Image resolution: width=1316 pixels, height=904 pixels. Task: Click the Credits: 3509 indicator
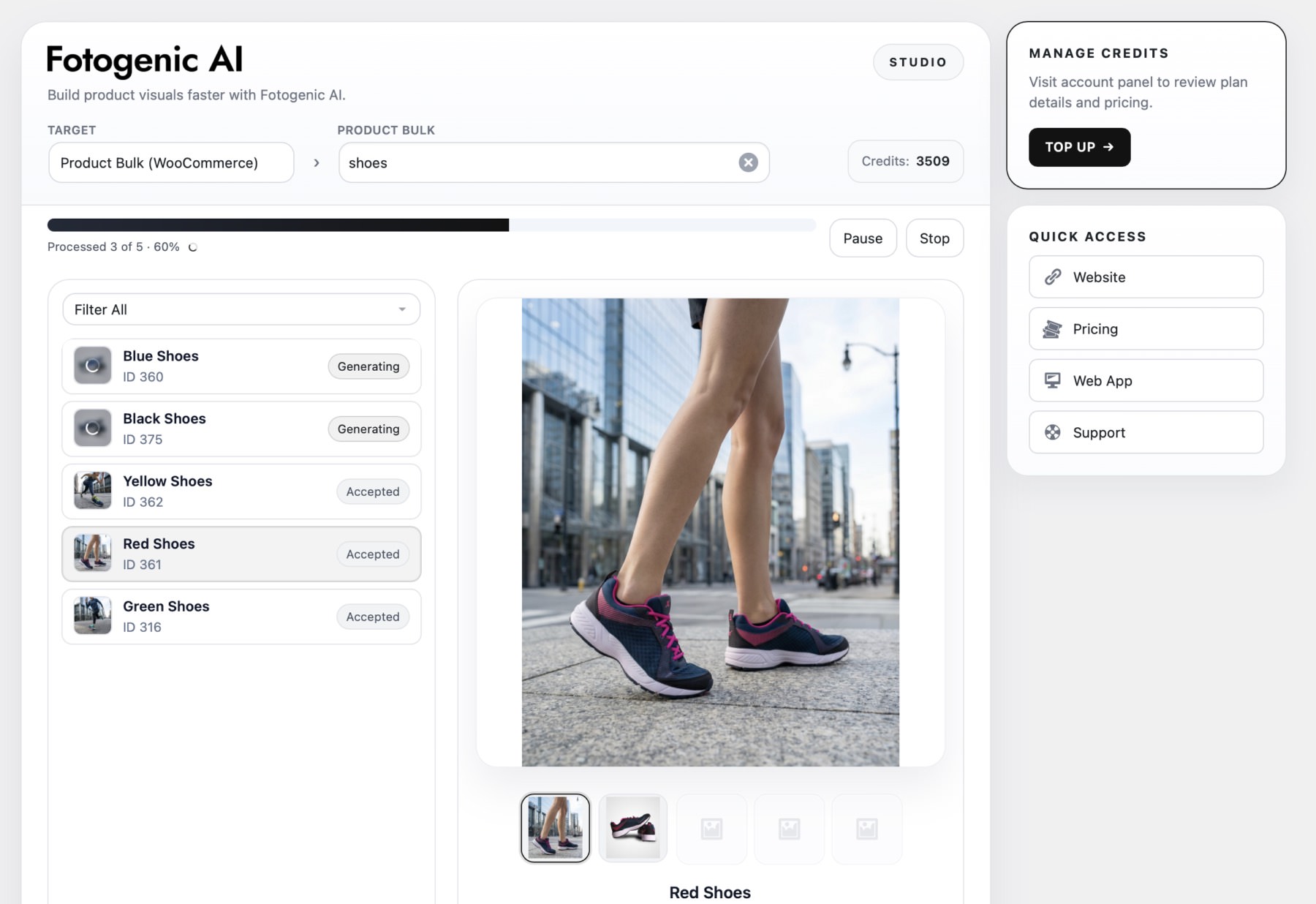(905, 161)
